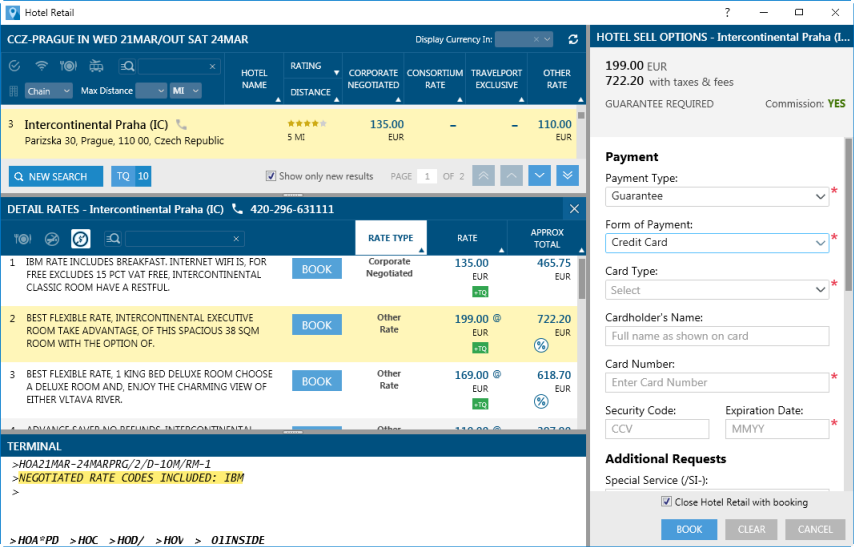Sort by Corporate Negotiated column header
854x547 pixels.
point(372,79)
